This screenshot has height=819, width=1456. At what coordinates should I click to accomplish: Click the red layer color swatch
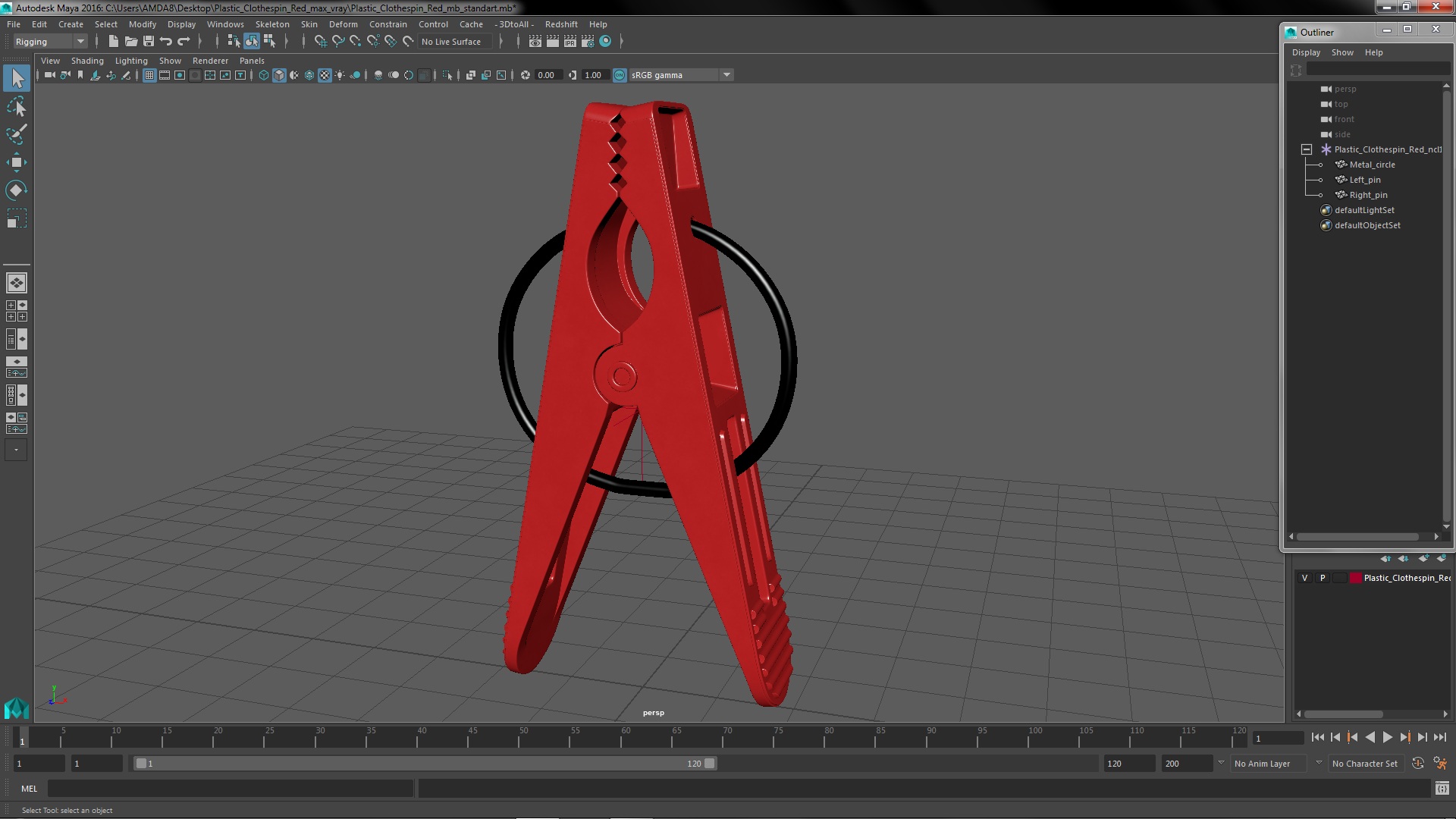1355,578
